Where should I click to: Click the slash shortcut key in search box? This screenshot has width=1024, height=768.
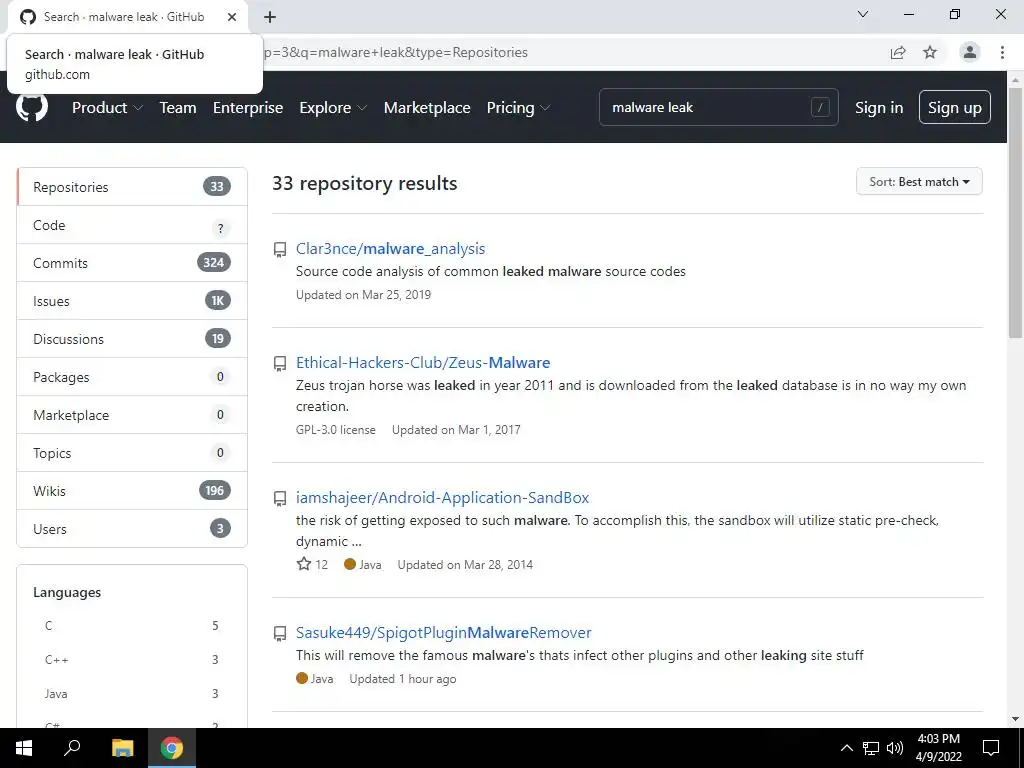pos(820,107)
